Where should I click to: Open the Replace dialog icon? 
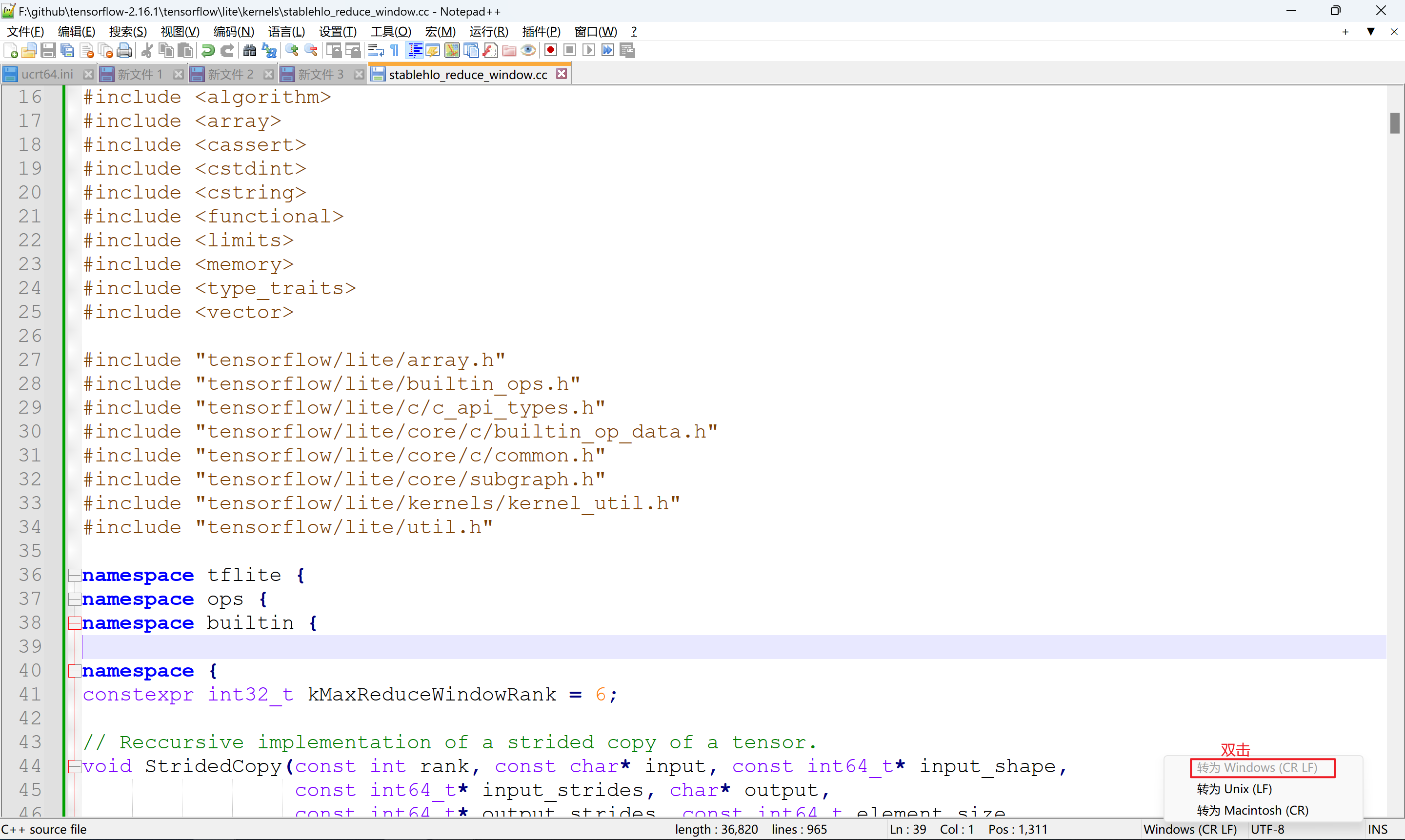pos(269,51)
